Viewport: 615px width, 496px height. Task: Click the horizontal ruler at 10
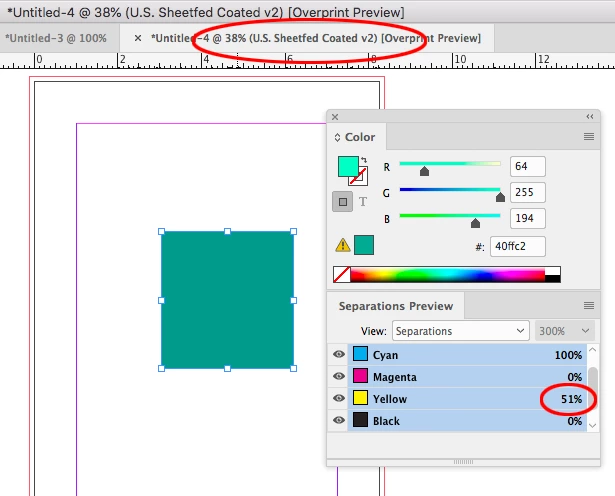point(459,60)
